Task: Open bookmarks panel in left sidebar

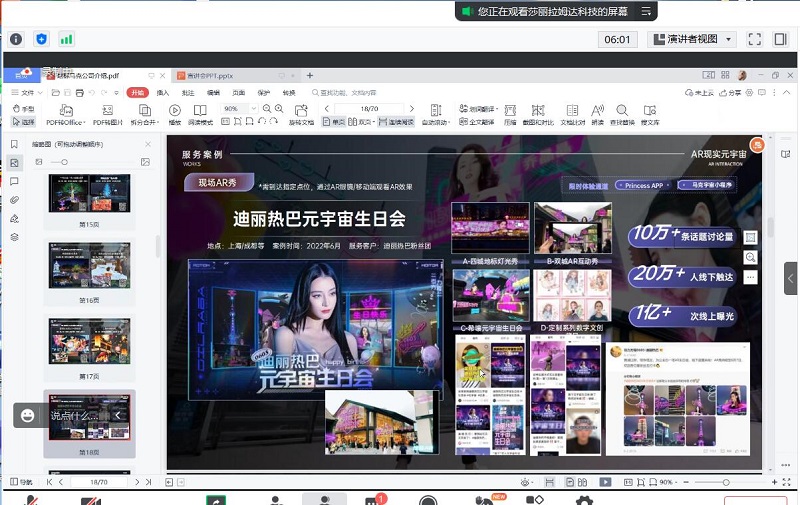Action: (14, 144)
